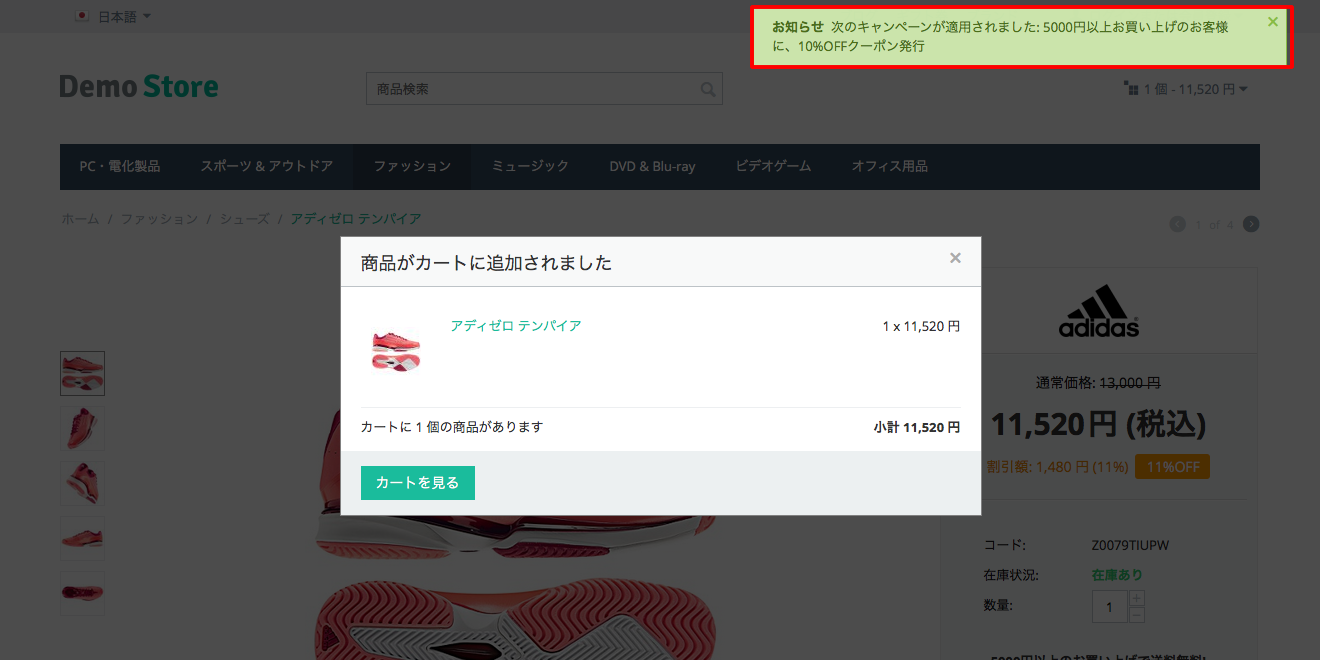Open the オフィス用品 menu
The width and height of the screenshot is (1320, 660).
[x=889, y=166]
